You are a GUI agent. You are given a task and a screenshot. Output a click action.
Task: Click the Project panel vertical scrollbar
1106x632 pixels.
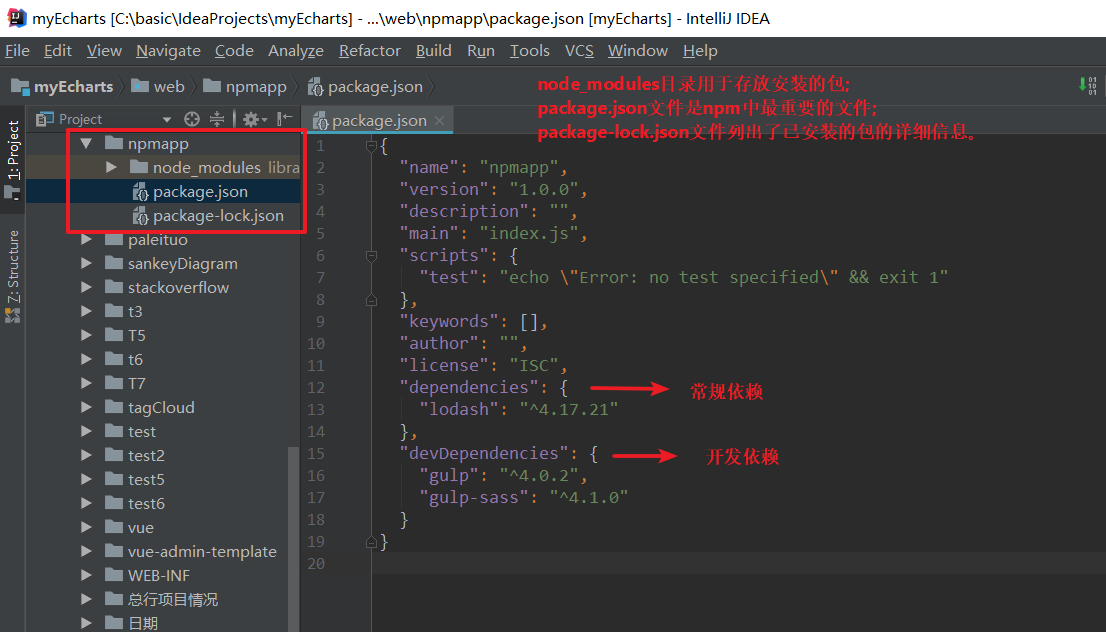293,539
